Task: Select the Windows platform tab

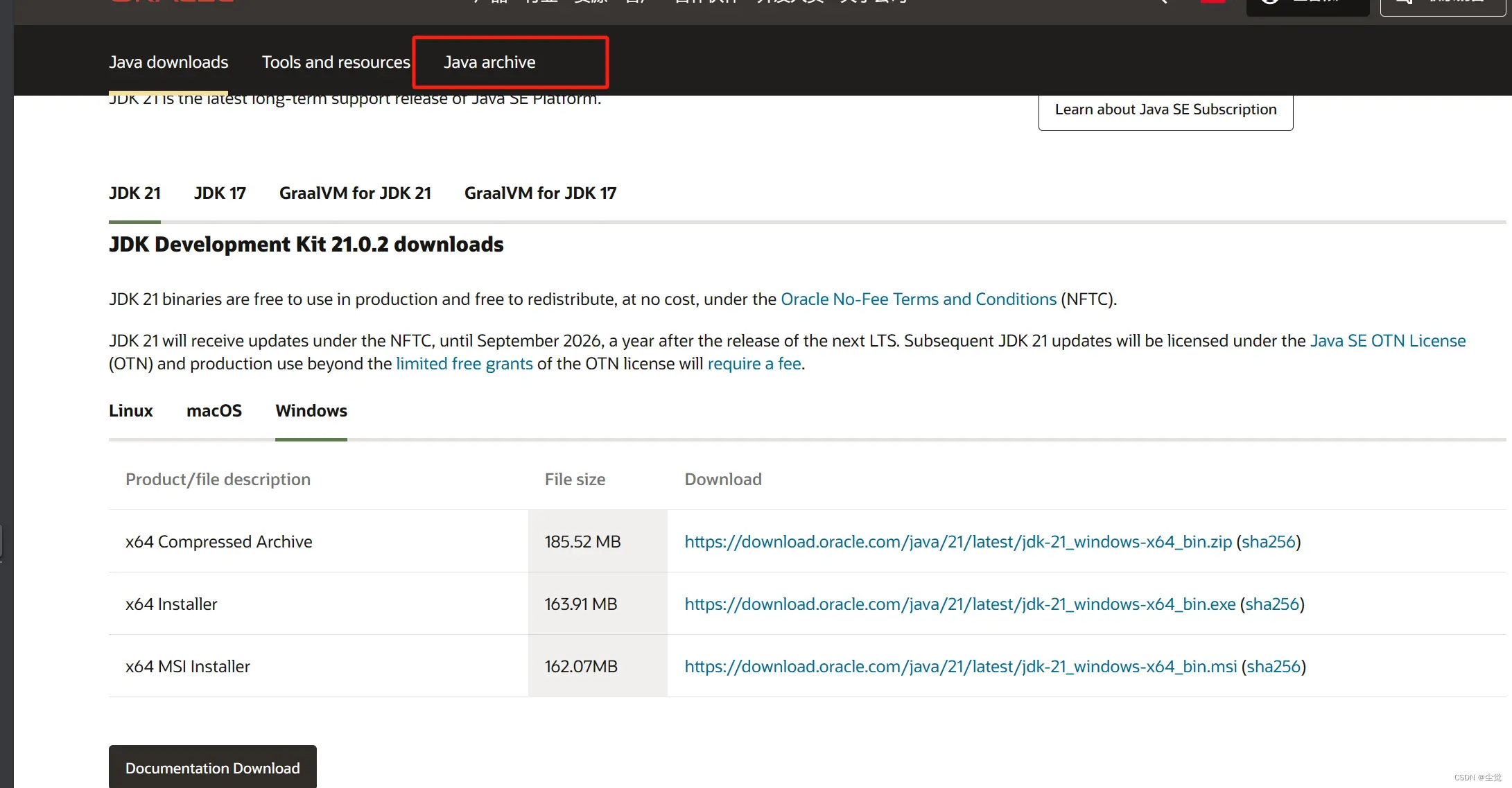Action: (x=311, y=411)
